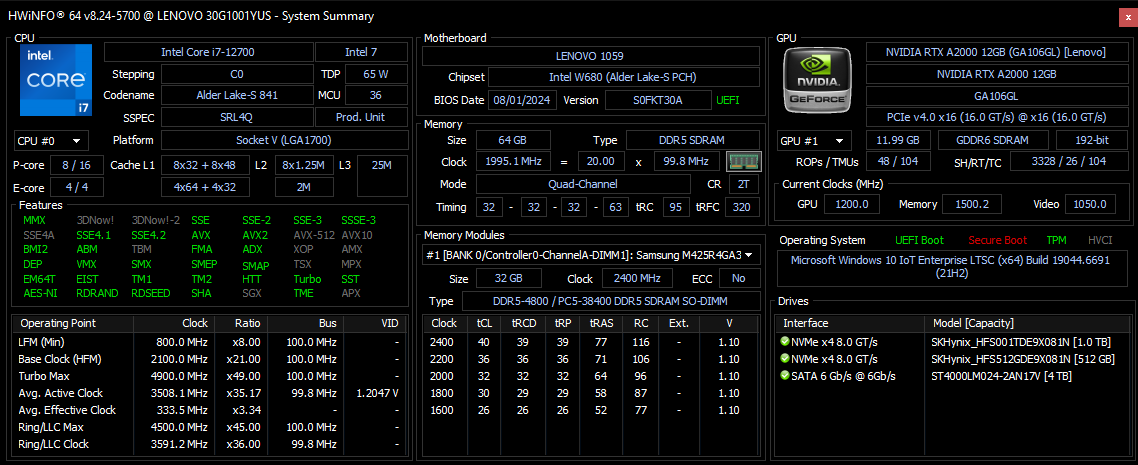
Task: Click the Intel Core i7 logo
Action: pos(56,80)
